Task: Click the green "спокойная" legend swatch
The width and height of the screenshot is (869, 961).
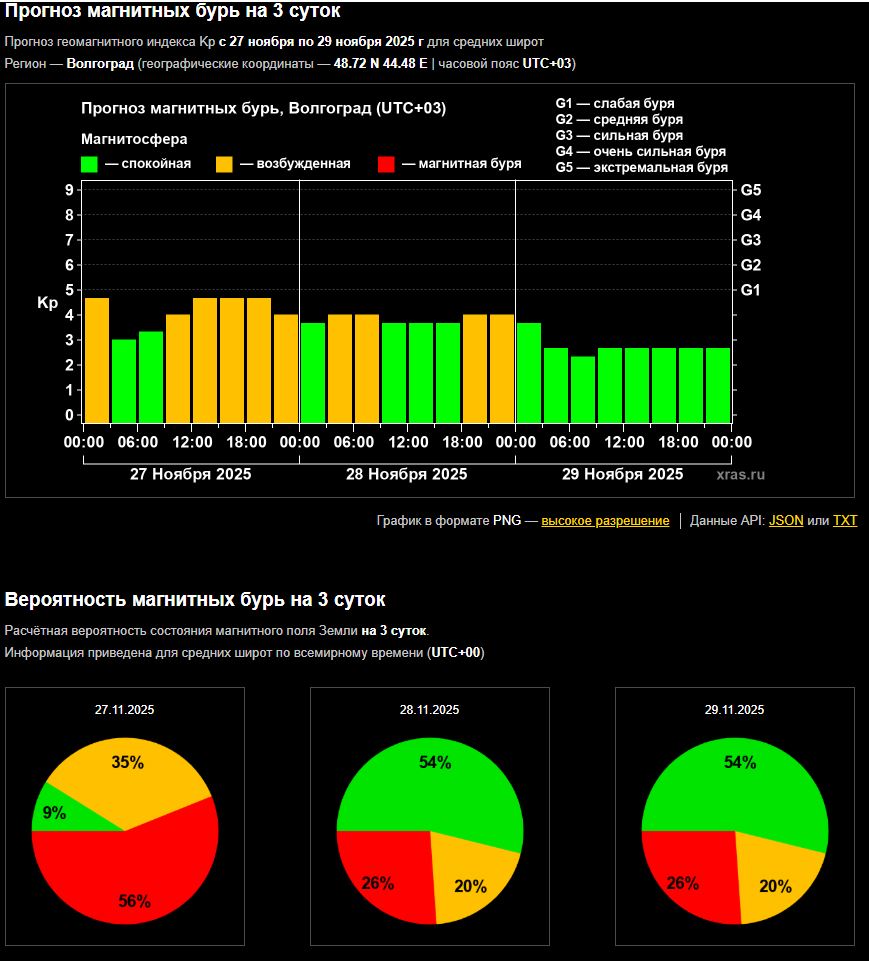Action: (x=90, y=164)
